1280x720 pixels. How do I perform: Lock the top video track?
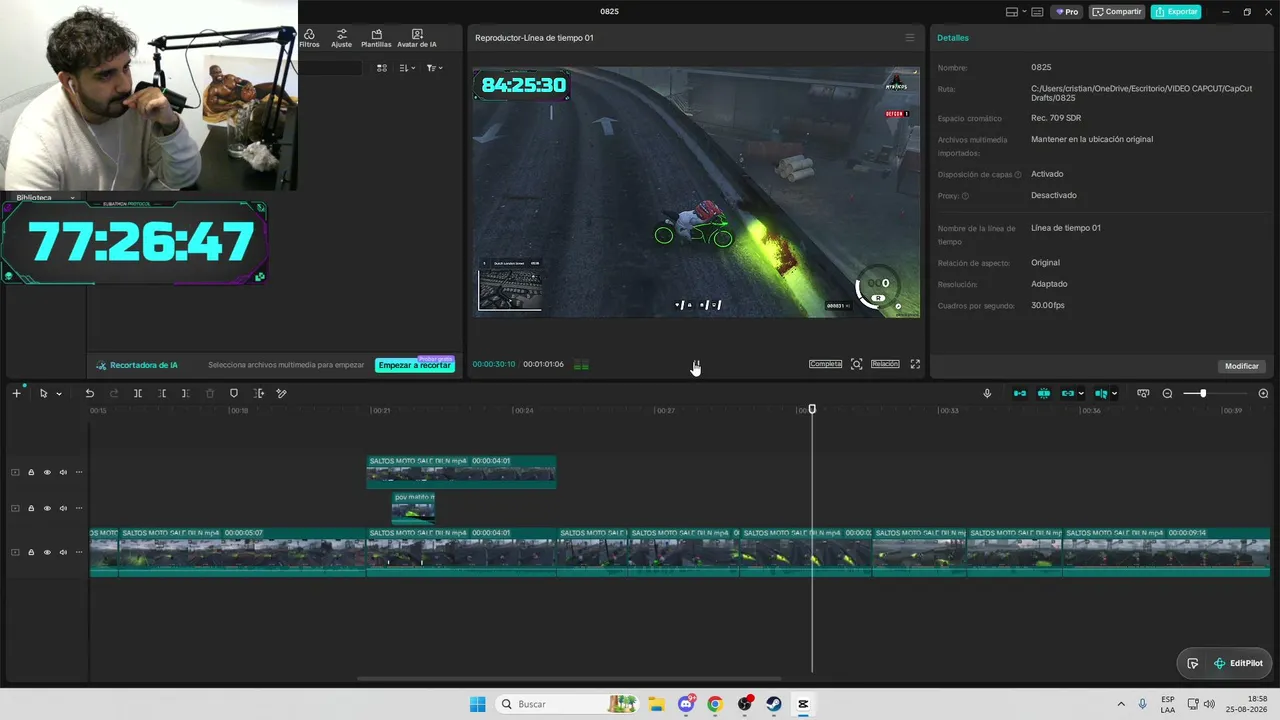coord(31,472)
